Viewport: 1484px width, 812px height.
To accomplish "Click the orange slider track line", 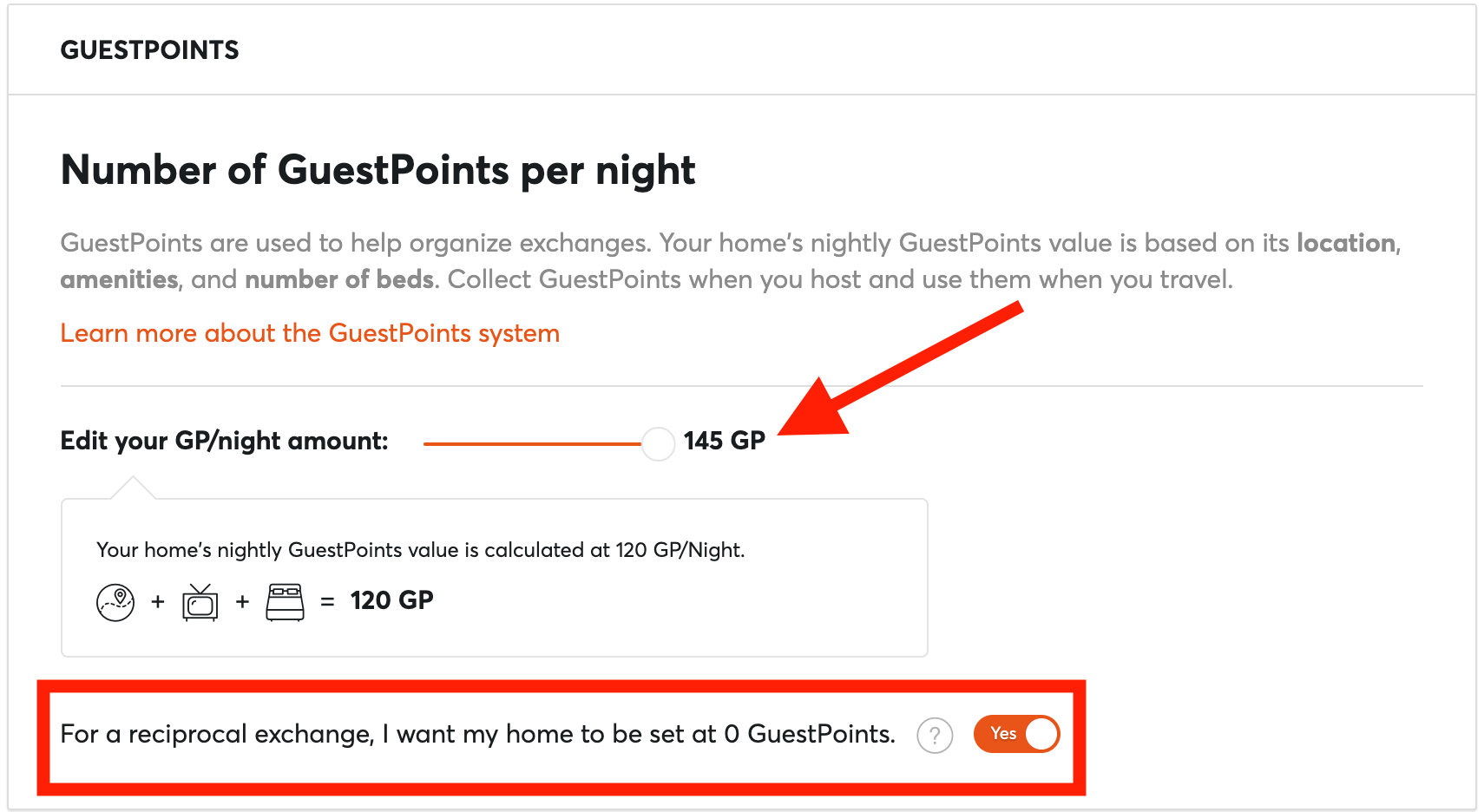I will coord(532,443).
